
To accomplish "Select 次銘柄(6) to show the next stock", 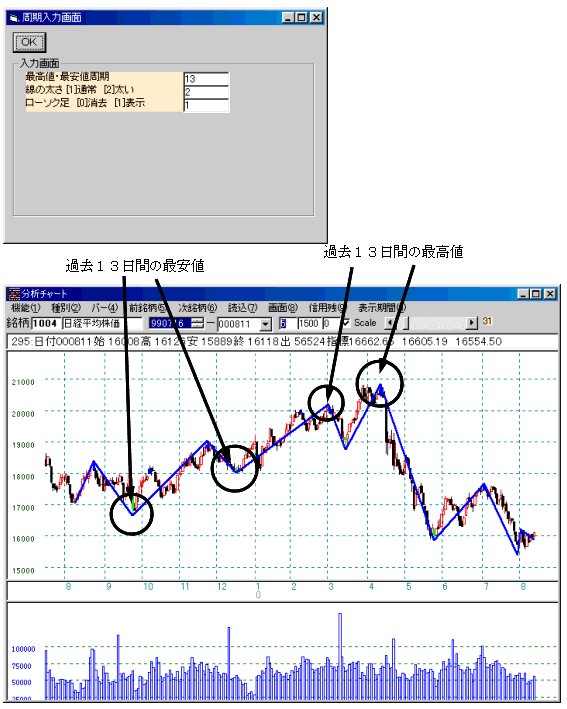I will pos(198,308).
